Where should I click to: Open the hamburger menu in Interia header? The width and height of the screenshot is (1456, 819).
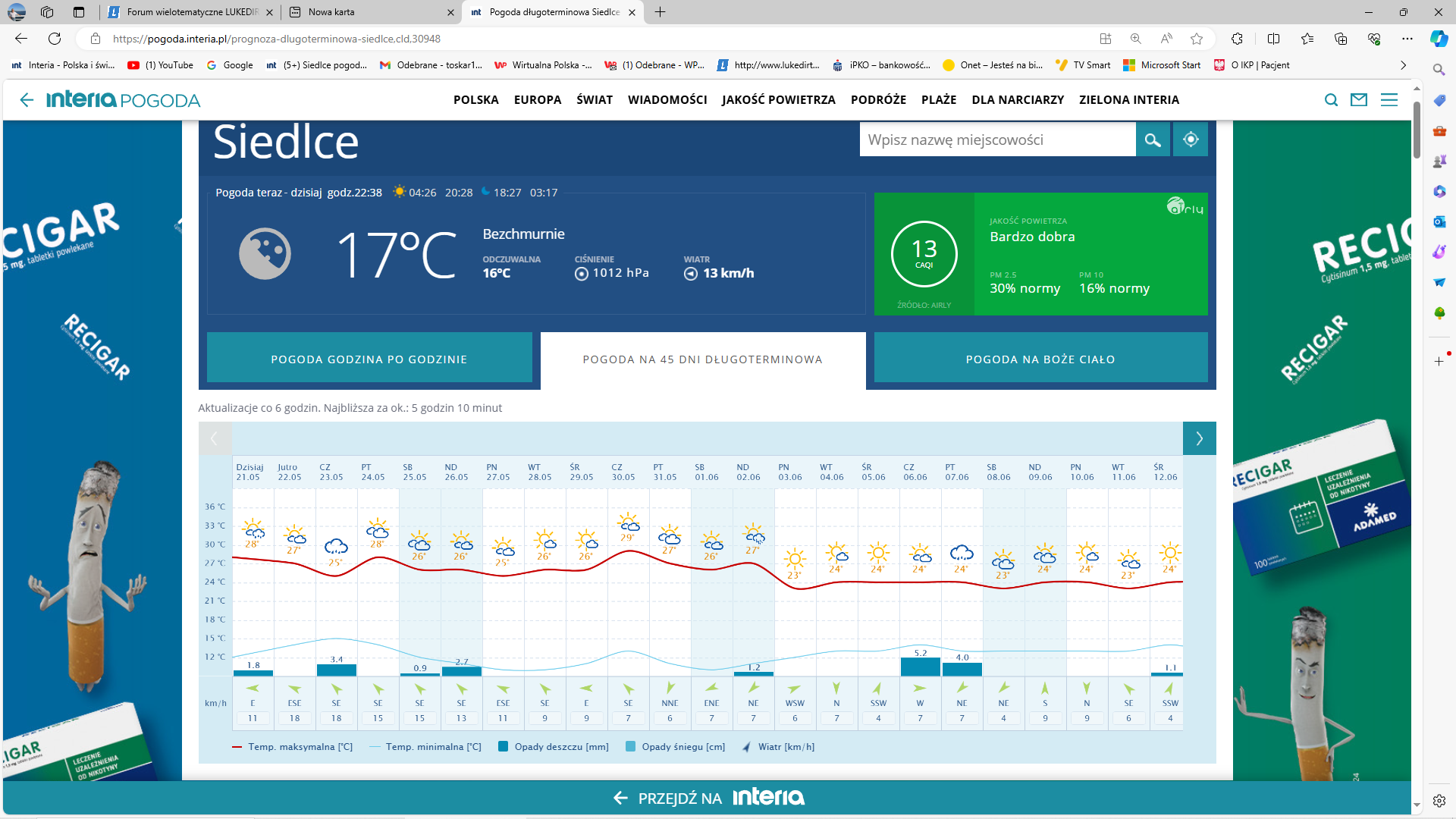(1389, 100)
